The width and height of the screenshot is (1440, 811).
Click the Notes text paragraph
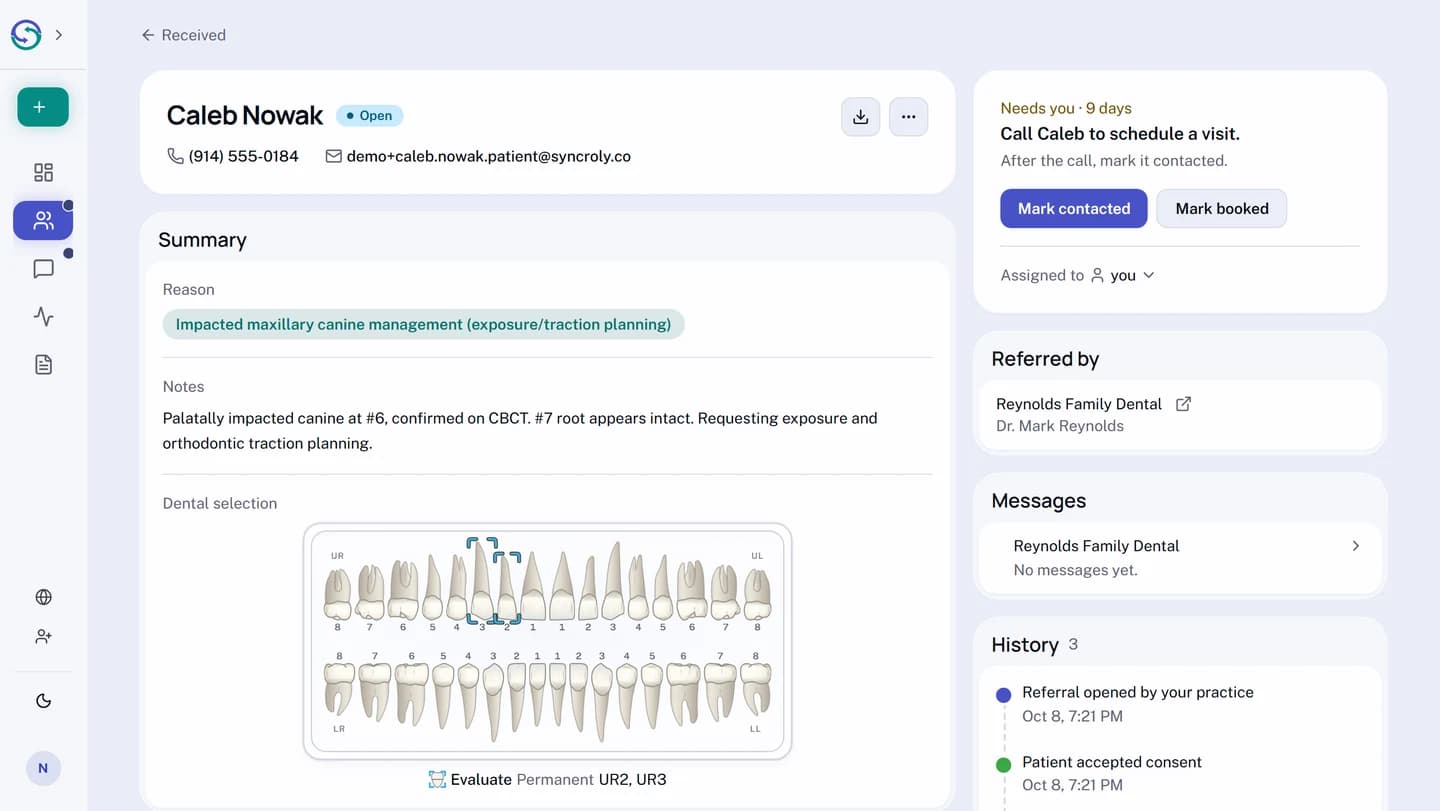(x=520, y=431)
